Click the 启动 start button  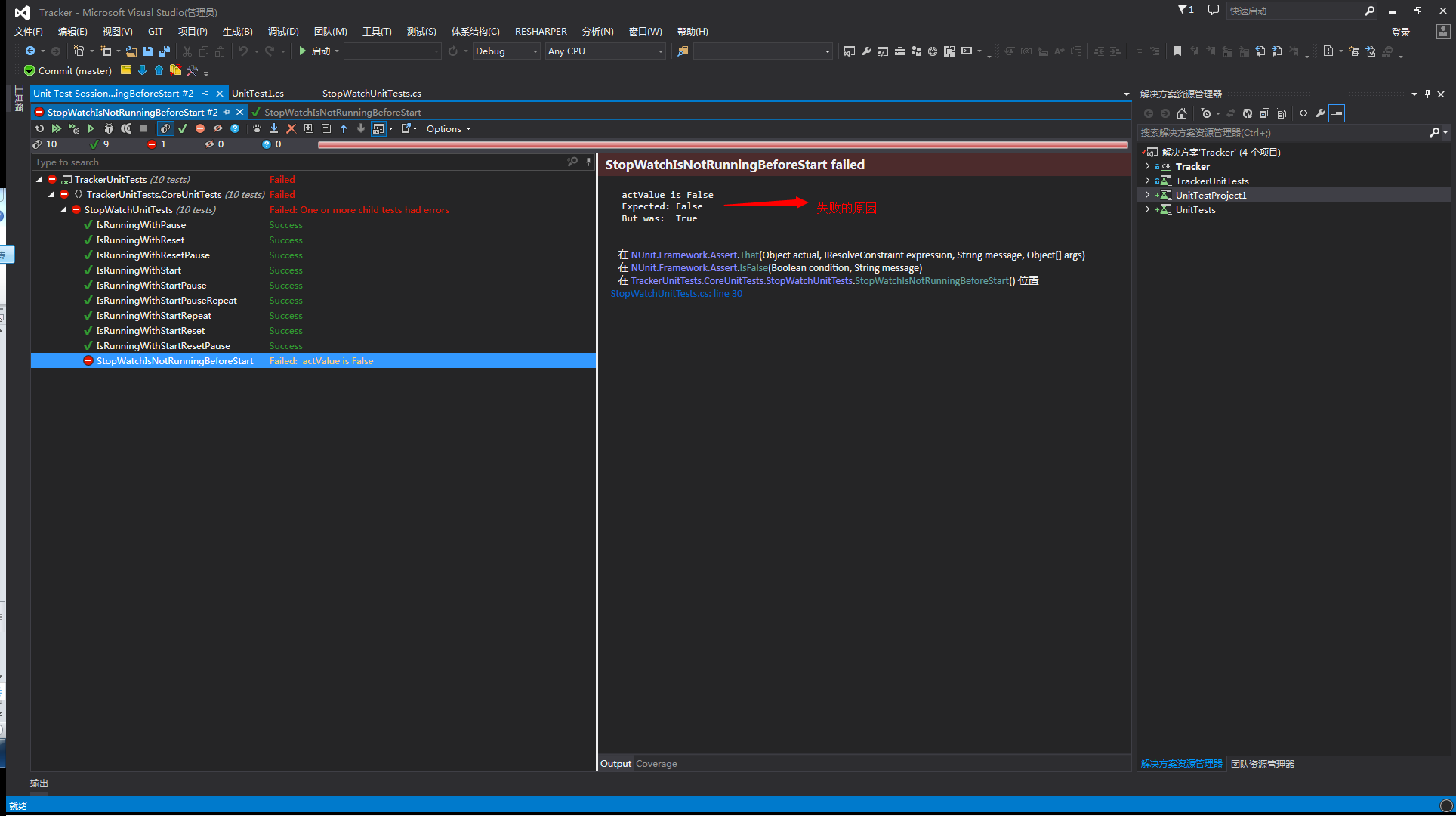pos(314,51)
